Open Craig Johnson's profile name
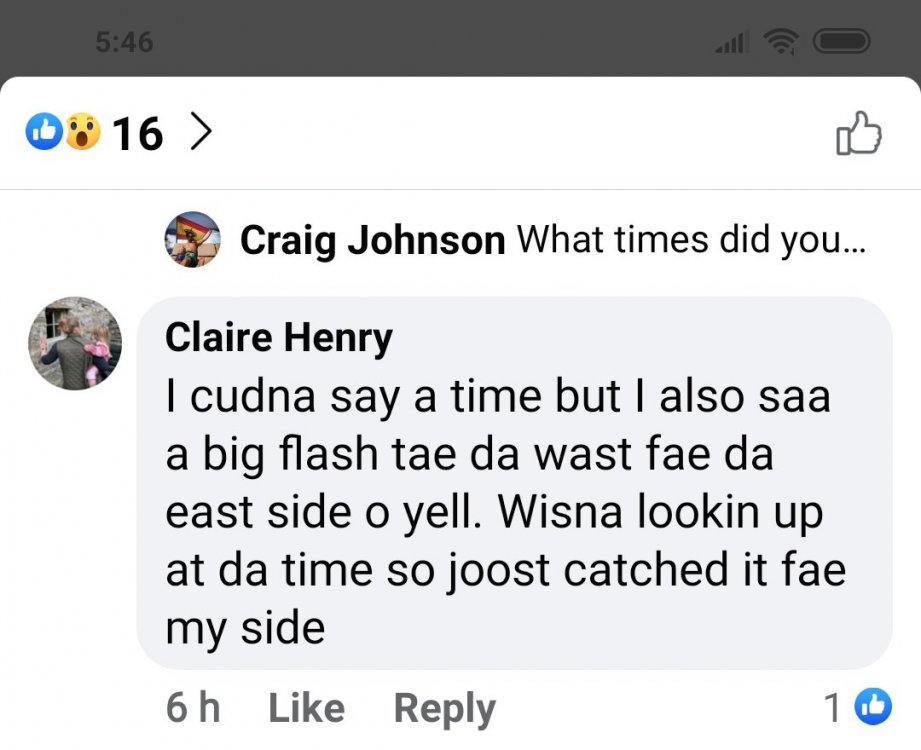 pyautogui.click(x=372, y=240)
